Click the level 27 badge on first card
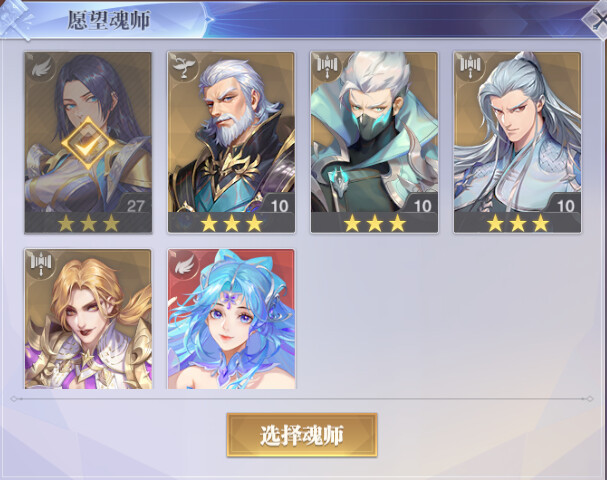The height and width of the screenshot is (480, 607). [x=135, y=205]
